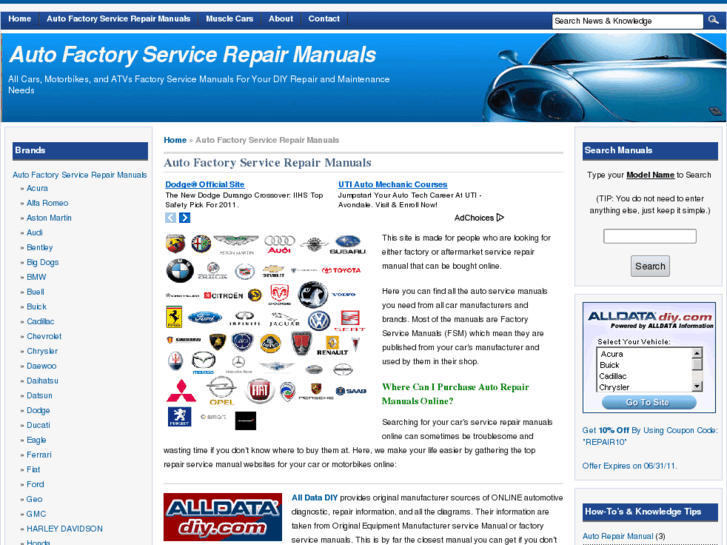The width and height of the screenshot is (727, 545).
Task: Click the Saab logo
Action: tap(351, 391)
